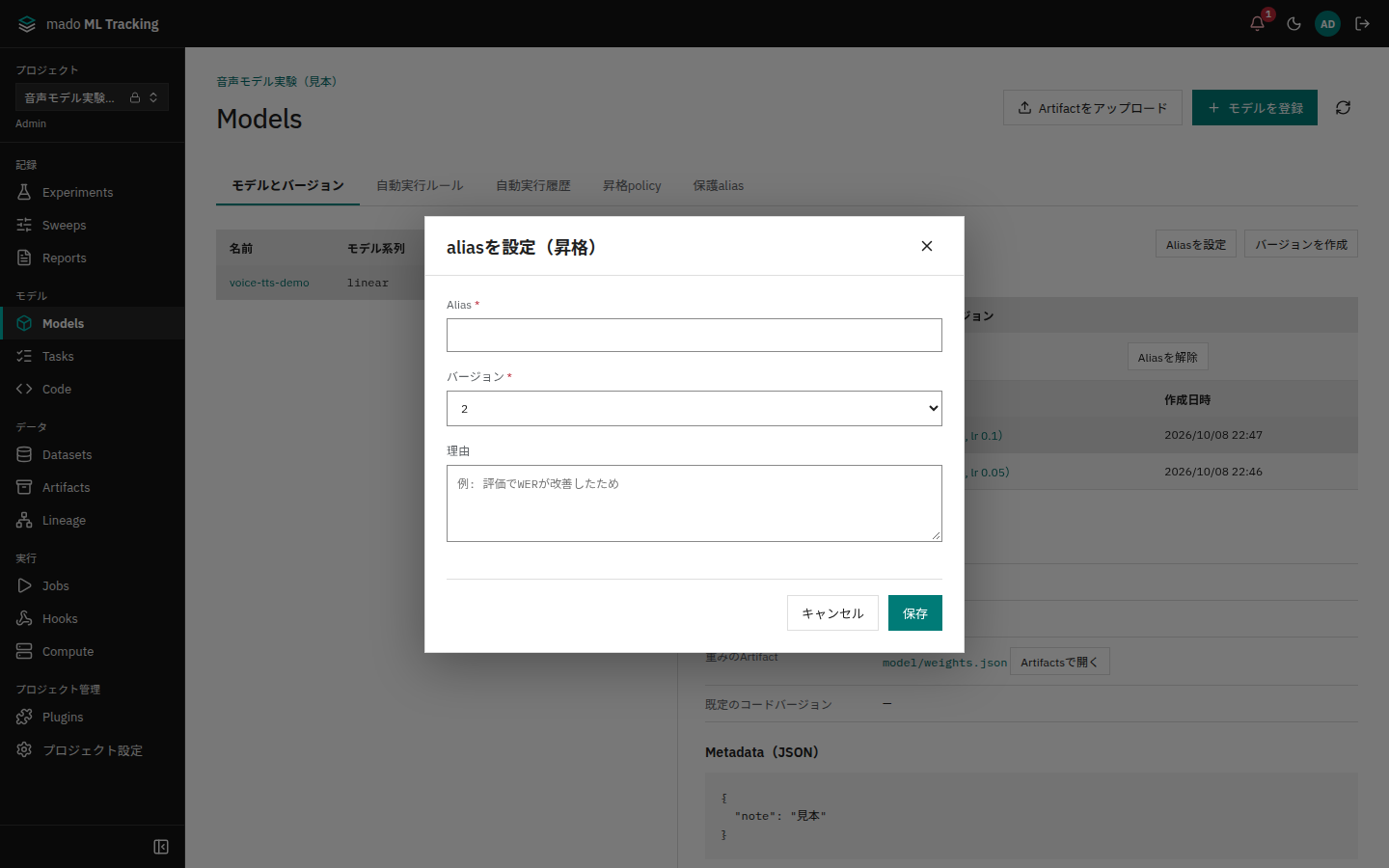
Task: Open the notifications bell
Action: 1257,24
